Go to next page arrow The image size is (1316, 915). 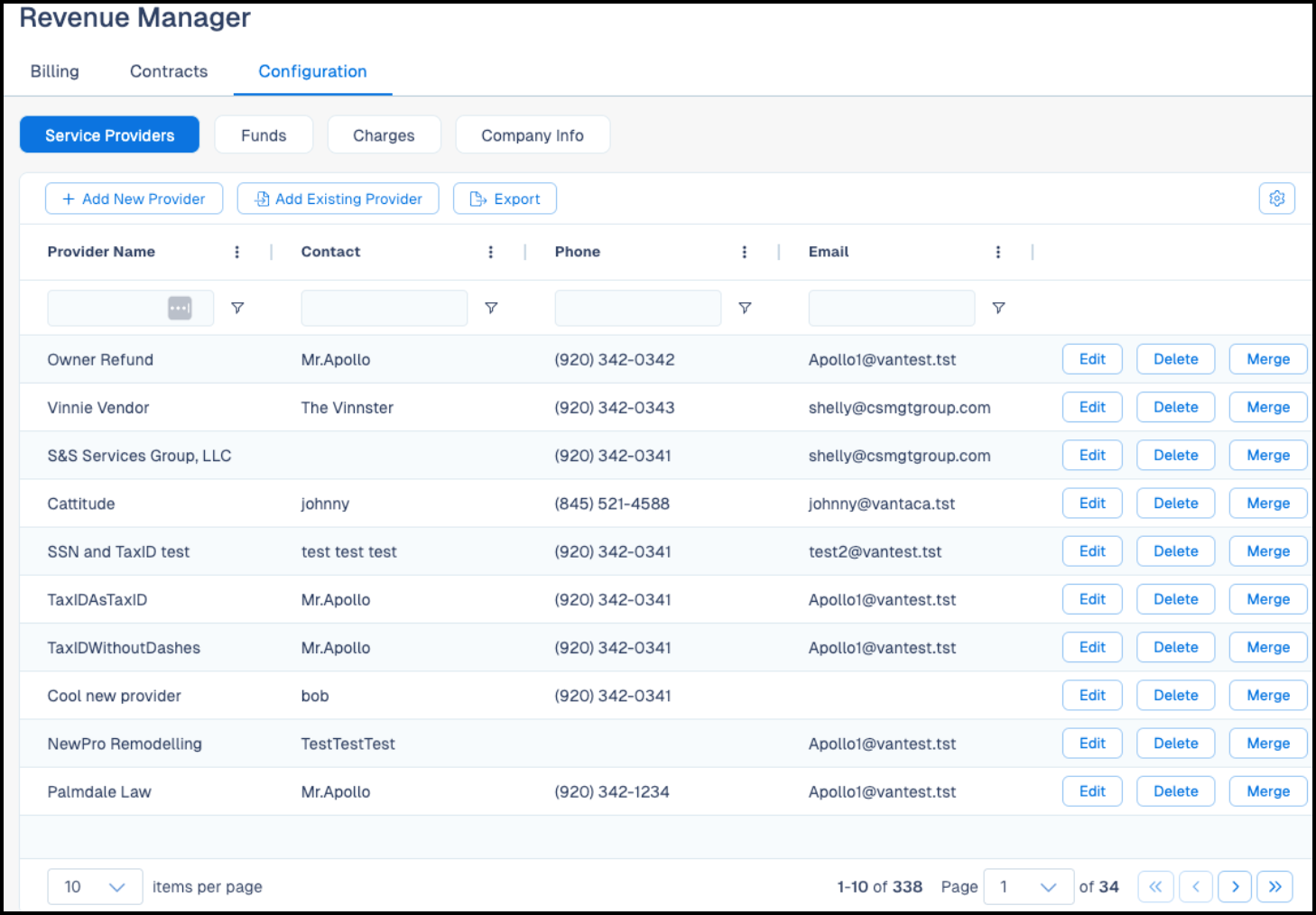(1235, 886)
